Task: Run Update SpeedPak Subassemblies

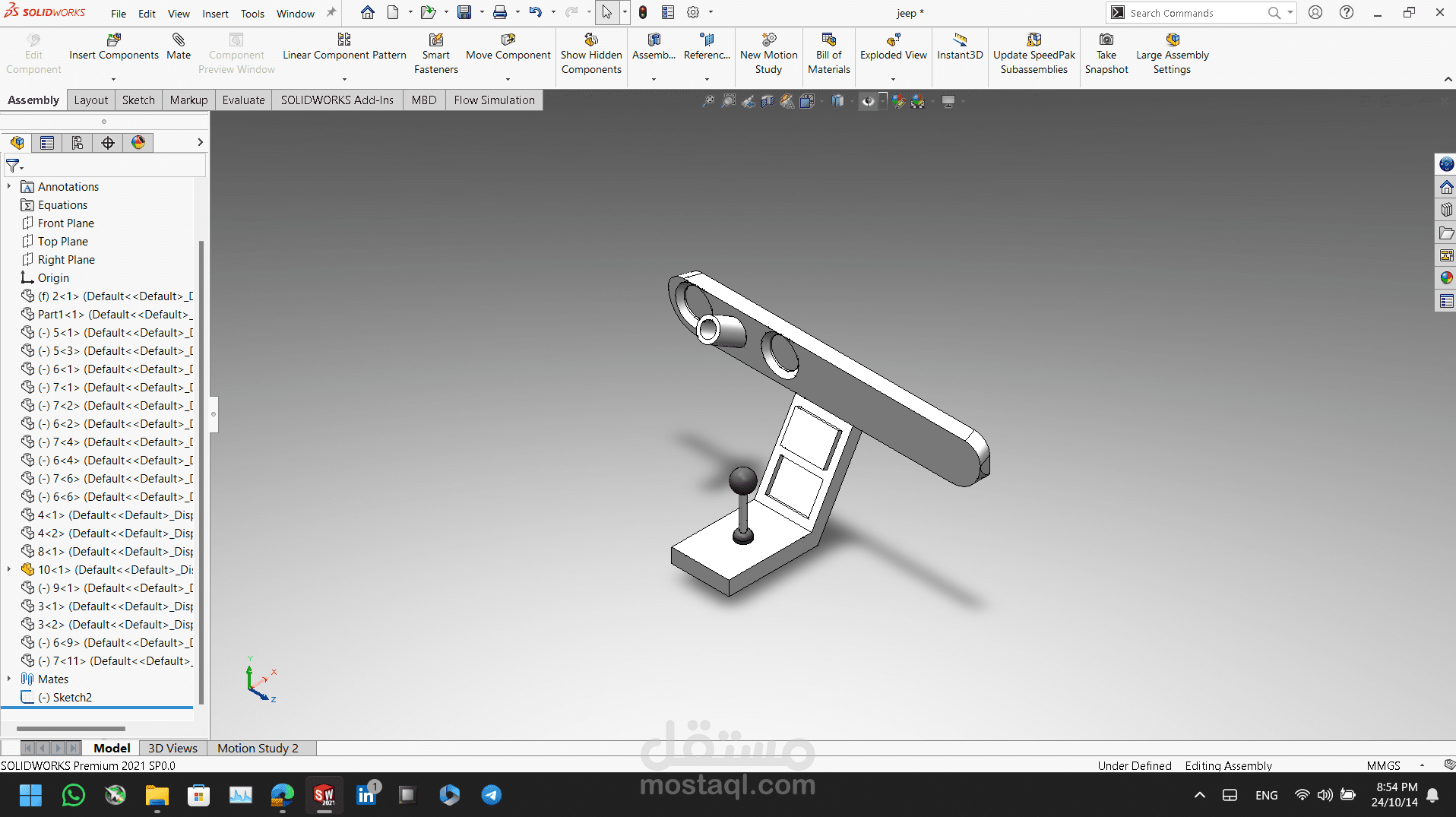Action: click(1034, 54)
